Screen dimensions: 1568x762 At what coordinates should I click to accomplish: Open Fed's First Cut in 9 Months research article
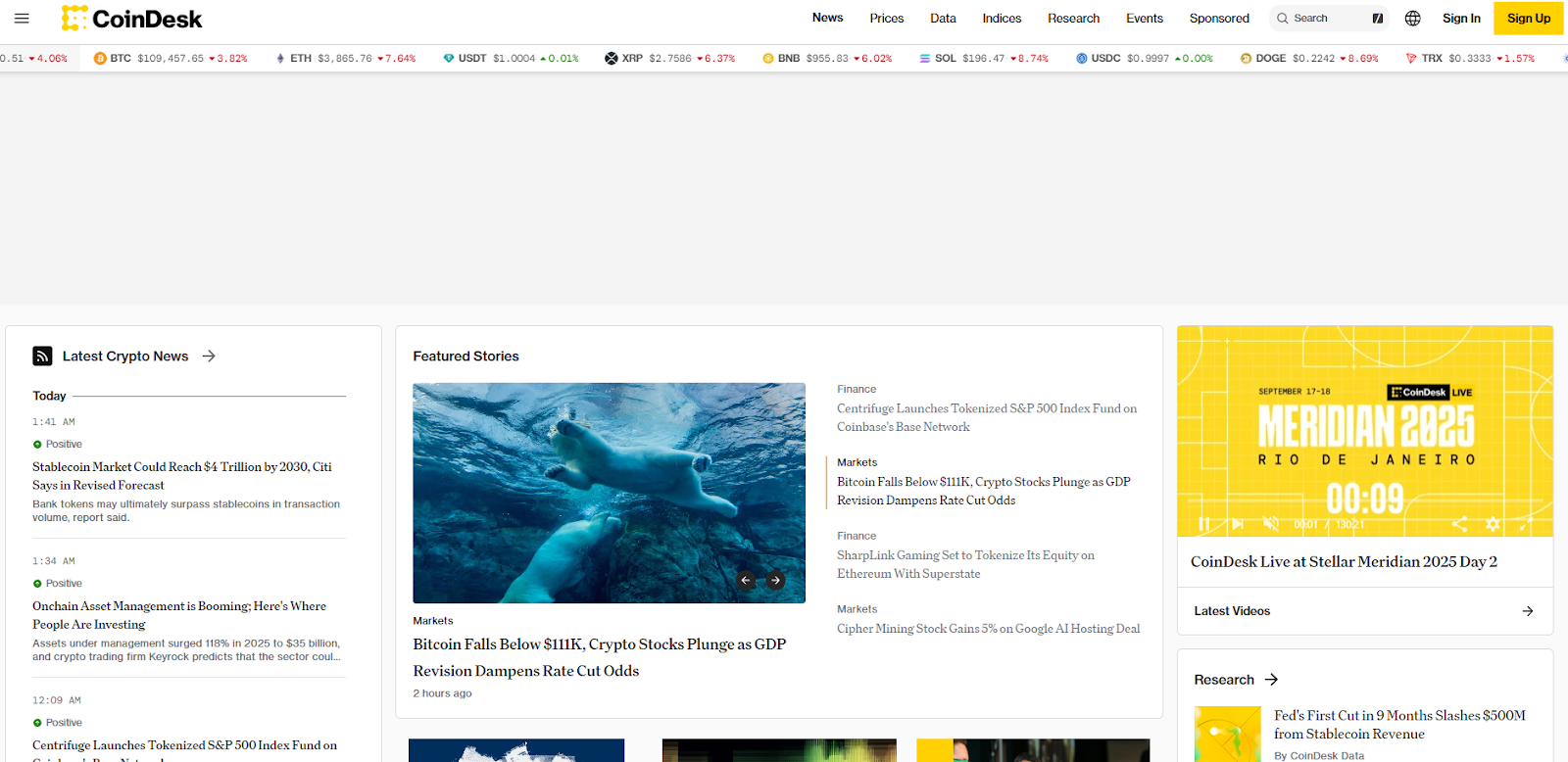pyautogui.click(x=1399, y=725)
